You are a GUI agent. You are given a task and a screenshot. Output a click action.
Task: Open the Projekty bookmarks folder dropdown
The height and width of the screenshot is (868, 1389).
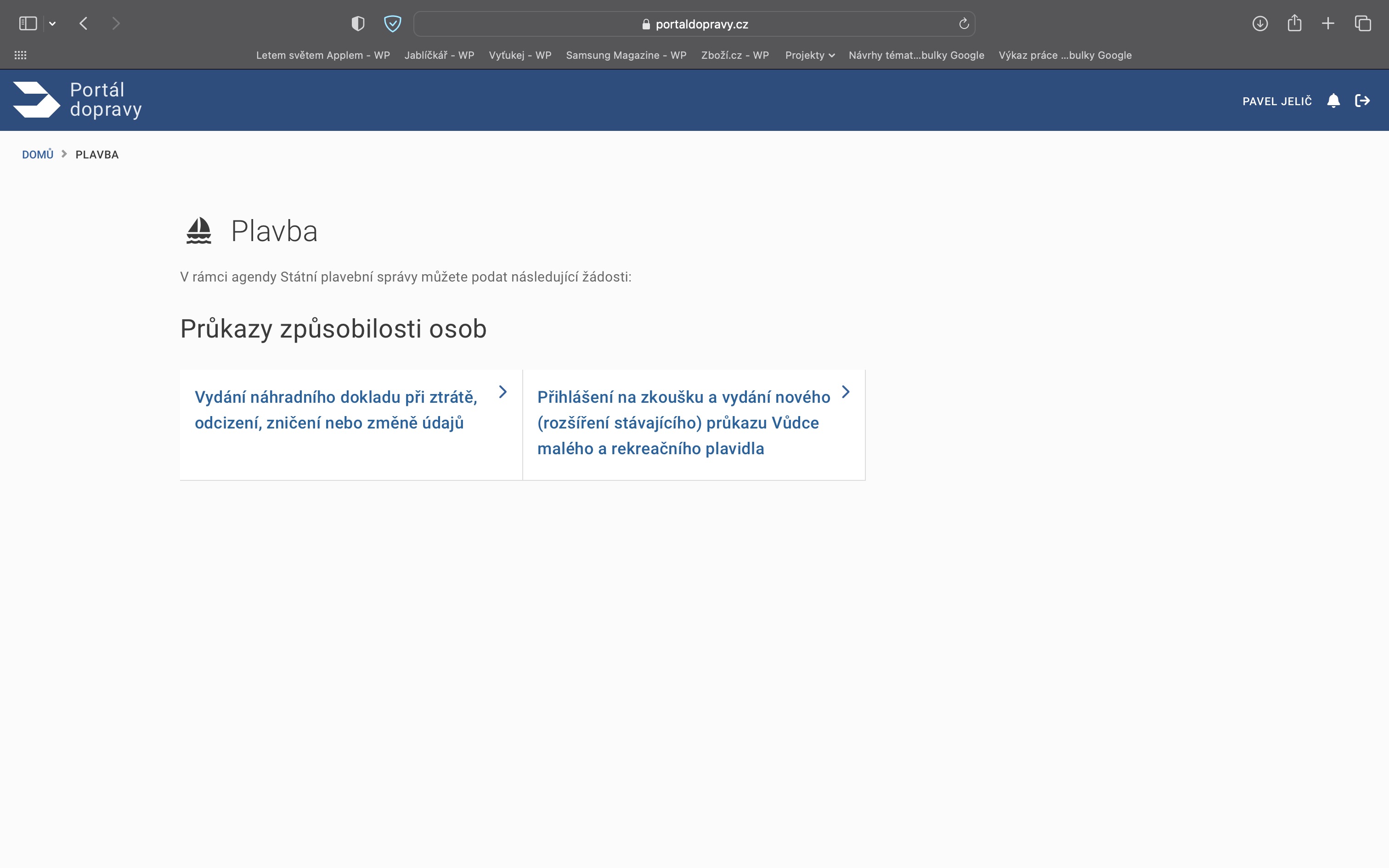809,55
